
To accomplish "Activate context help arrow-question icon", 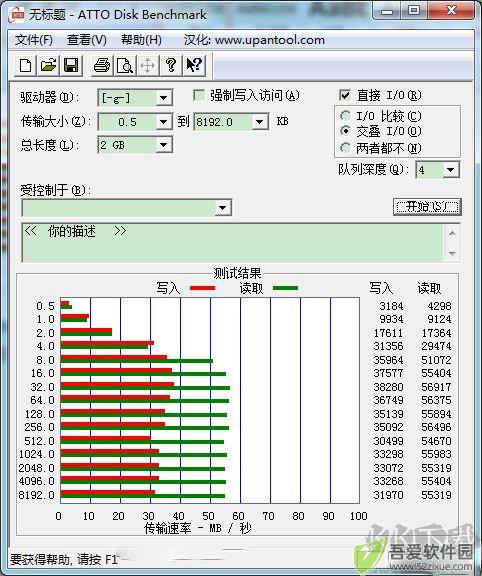I will pos(194,65).
